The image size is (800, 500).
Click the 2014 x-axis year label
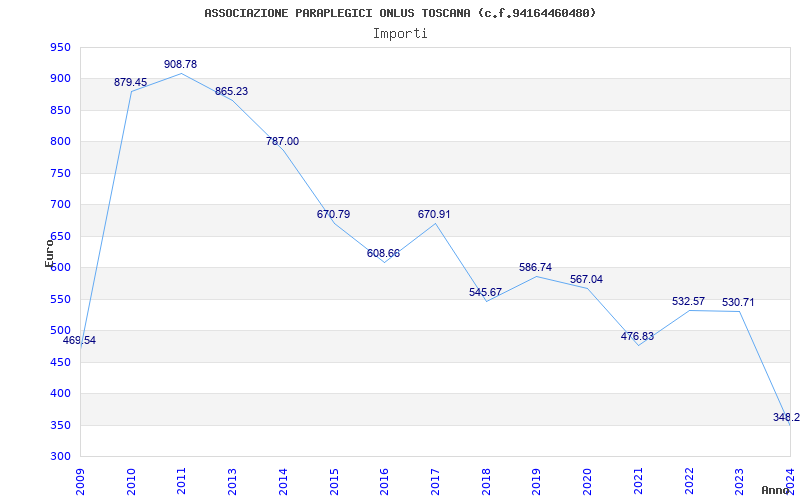(x=283, y=481)
